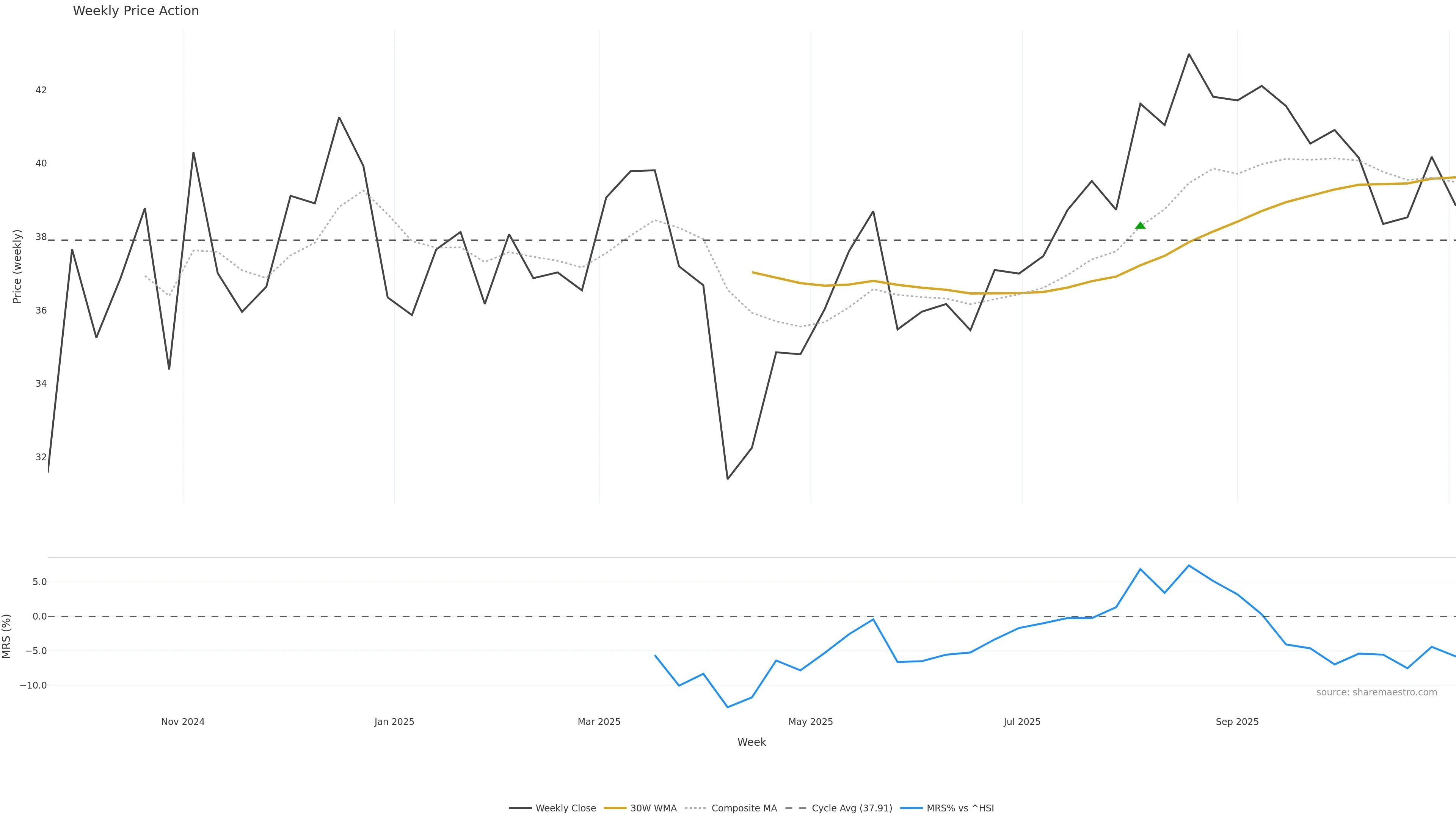The height and width of the screenshot is (819, 1456).
Task: Click the gold 30W WMA legend line swatch
Action: pos(615,808)
